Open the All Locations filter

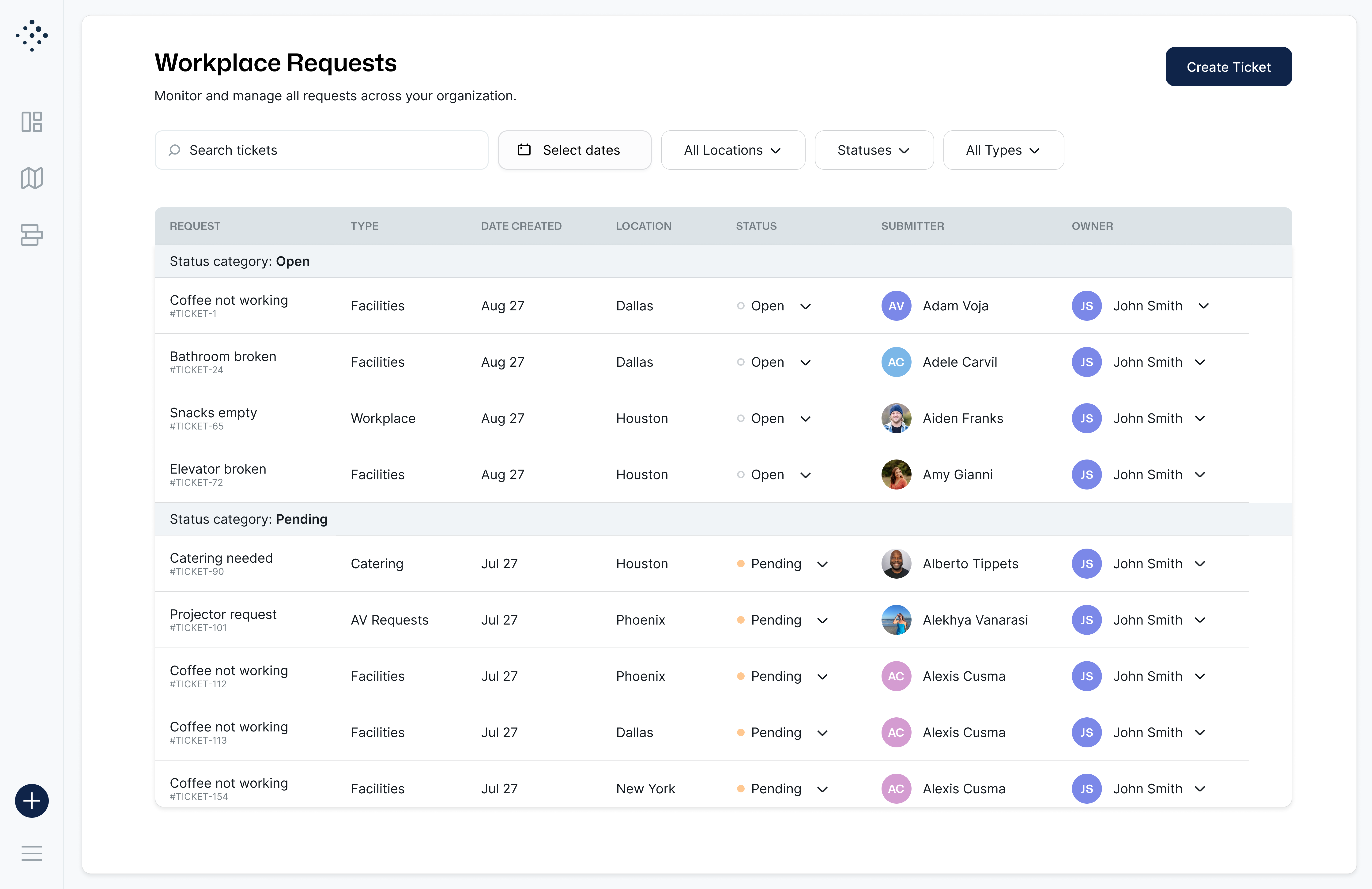[733, 150]
